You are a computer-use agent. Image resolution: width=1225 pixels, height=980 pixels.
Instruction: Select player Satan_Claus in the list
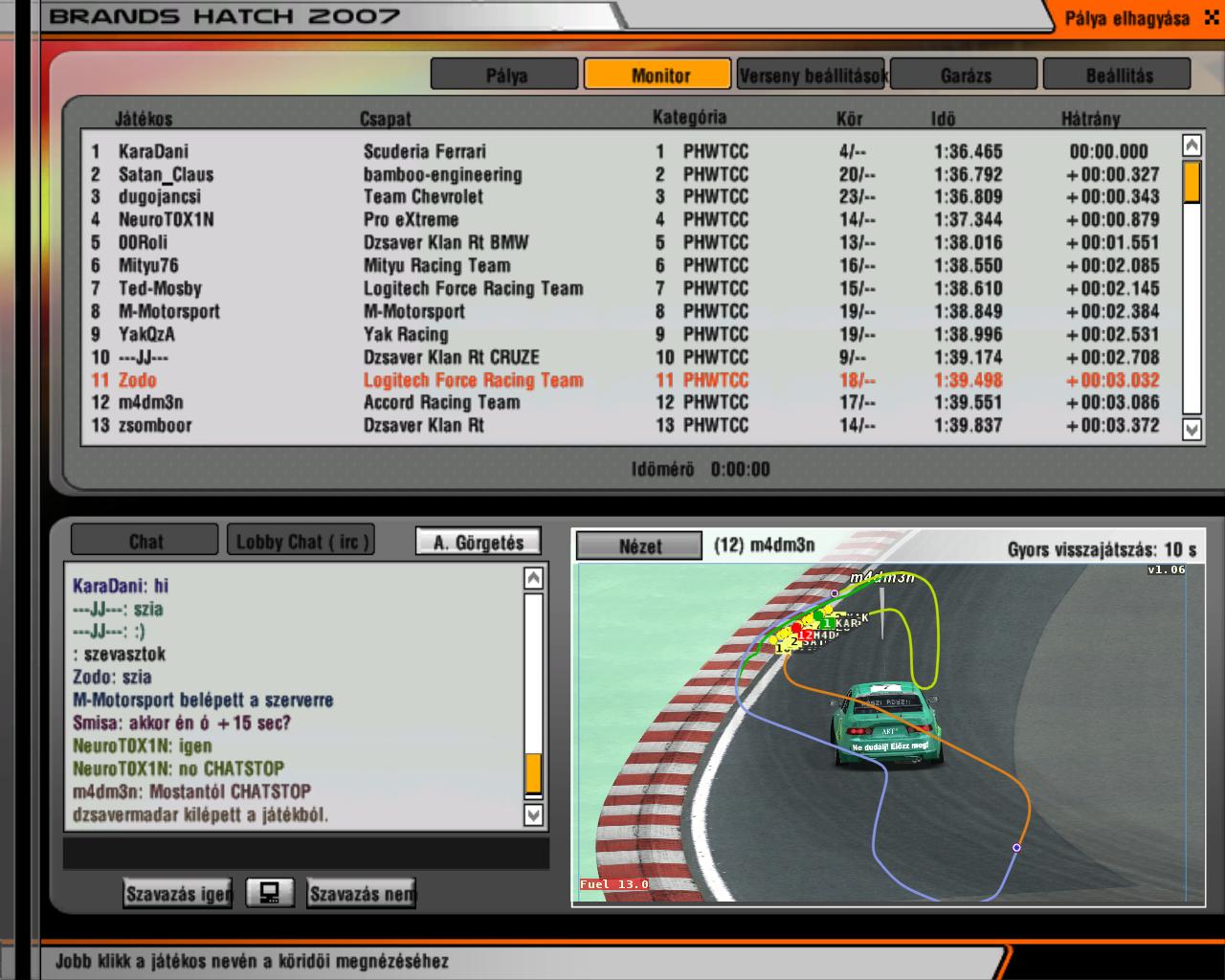(166, 174)
